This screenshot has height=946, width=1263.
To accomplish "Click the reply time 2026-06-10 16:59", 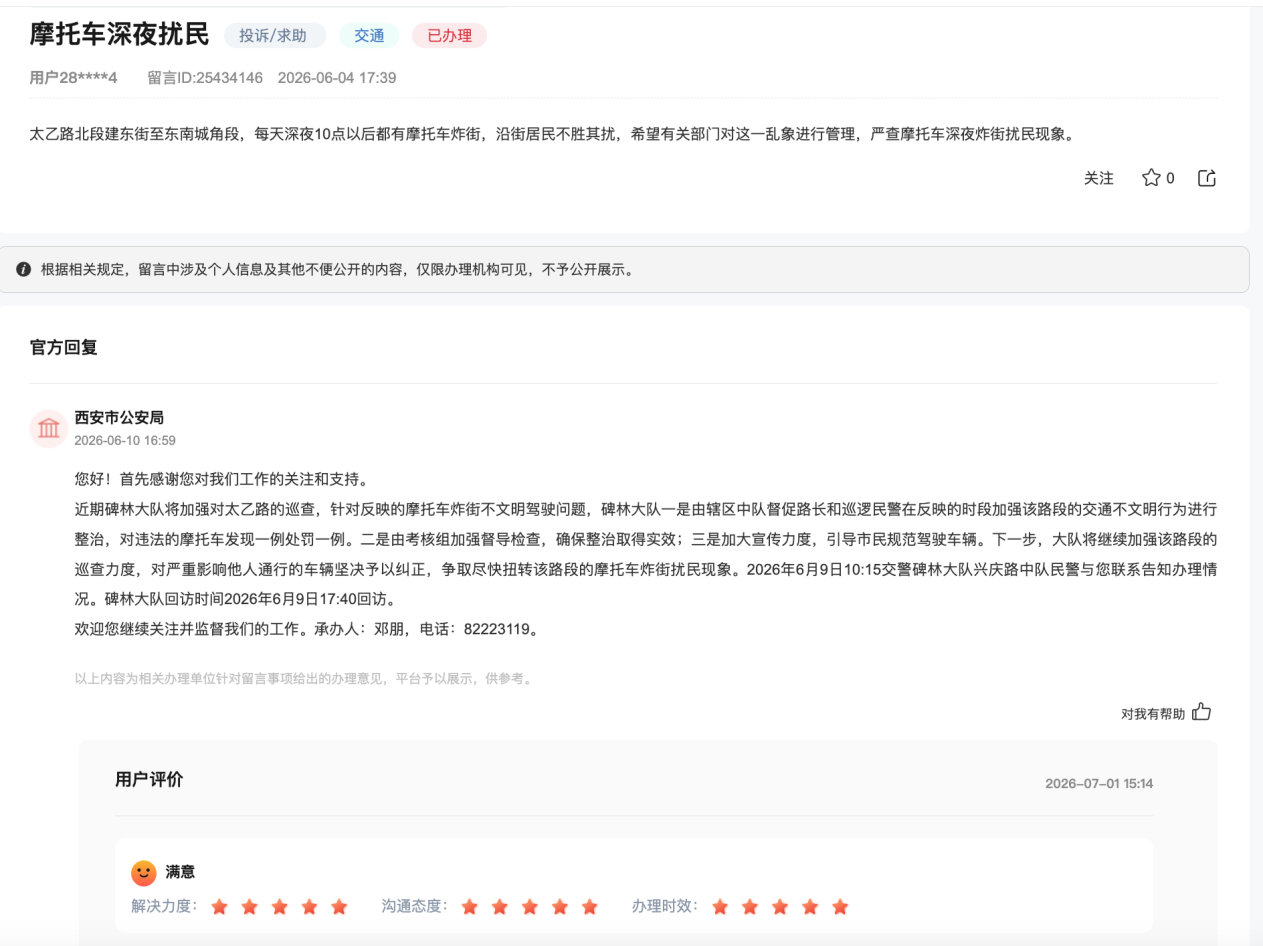I will tap(125, 440).
